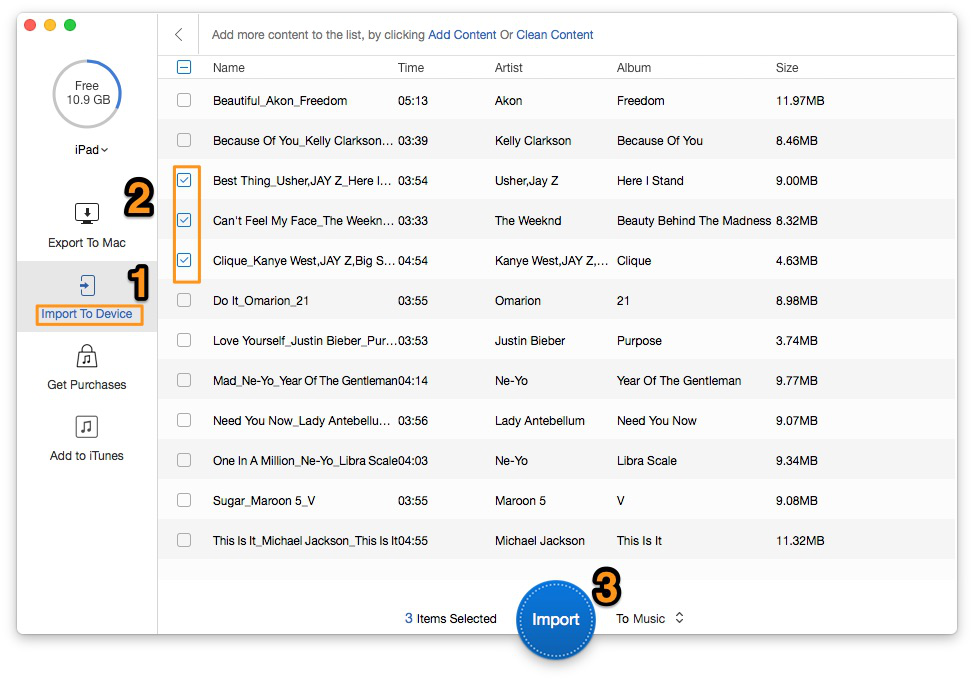Click the artist The Weeknd

pyautogui.click(x=528, y=221)
